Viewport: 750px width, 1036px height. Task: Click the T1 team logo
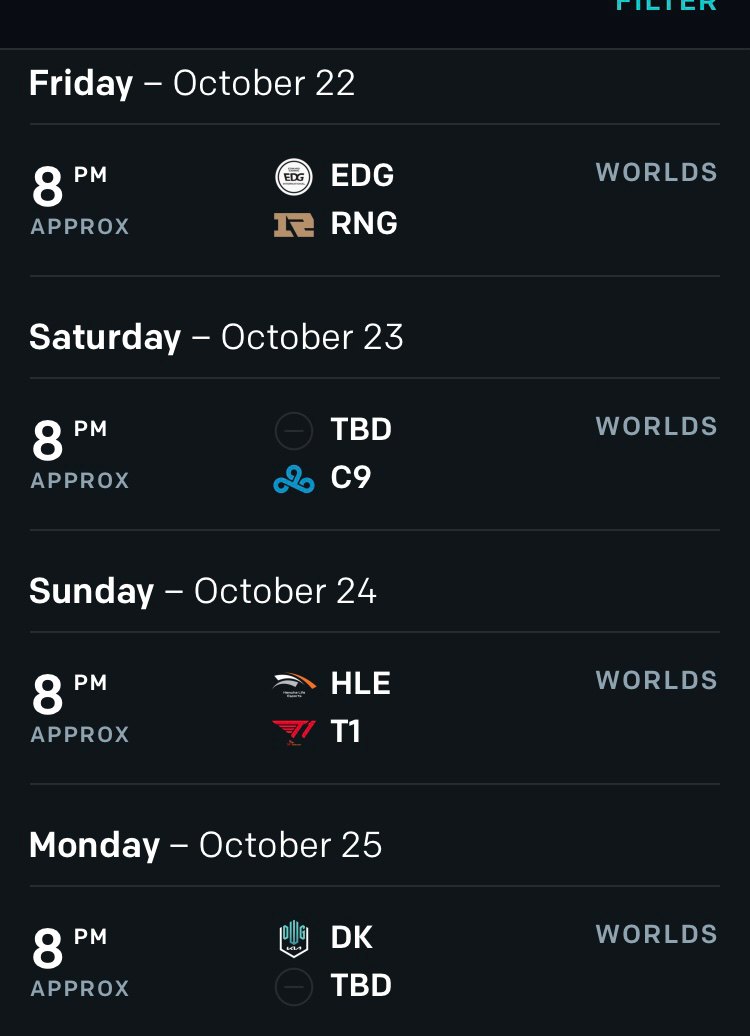294,733
